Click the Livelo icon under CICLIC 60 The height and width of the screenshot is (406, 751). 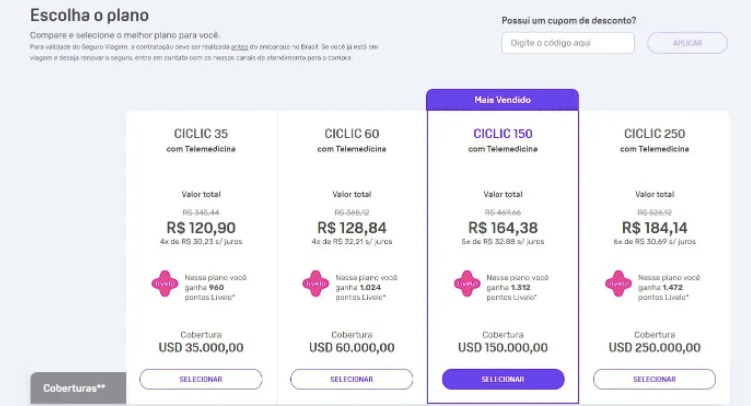pos(316,283)
